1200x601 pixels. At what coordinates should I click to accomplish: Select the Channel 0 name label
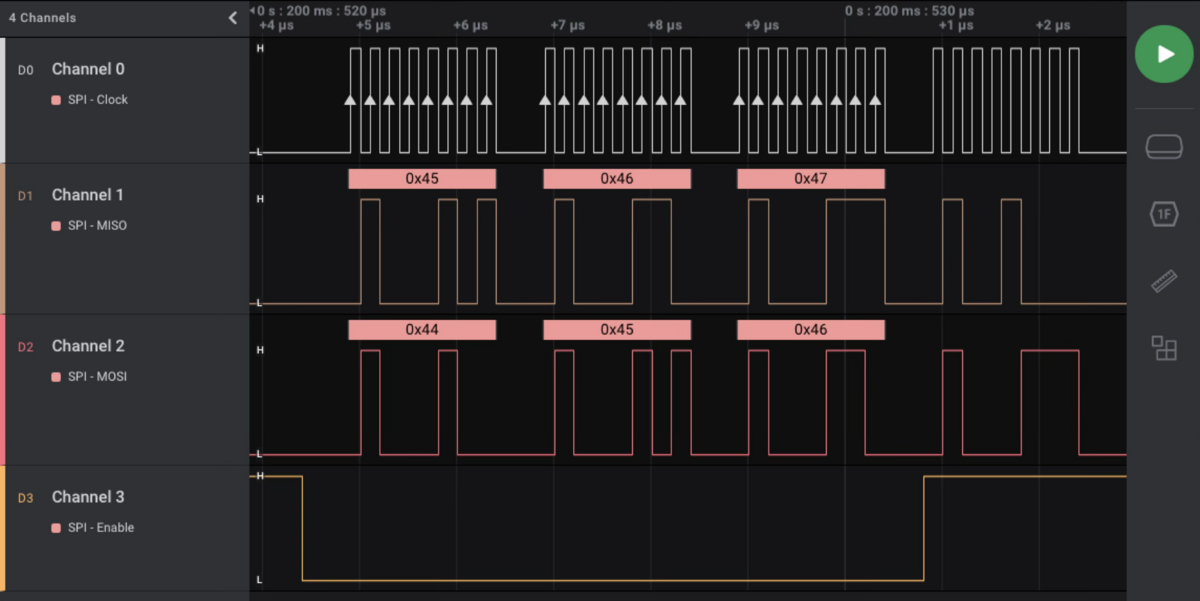click(88, 69)
